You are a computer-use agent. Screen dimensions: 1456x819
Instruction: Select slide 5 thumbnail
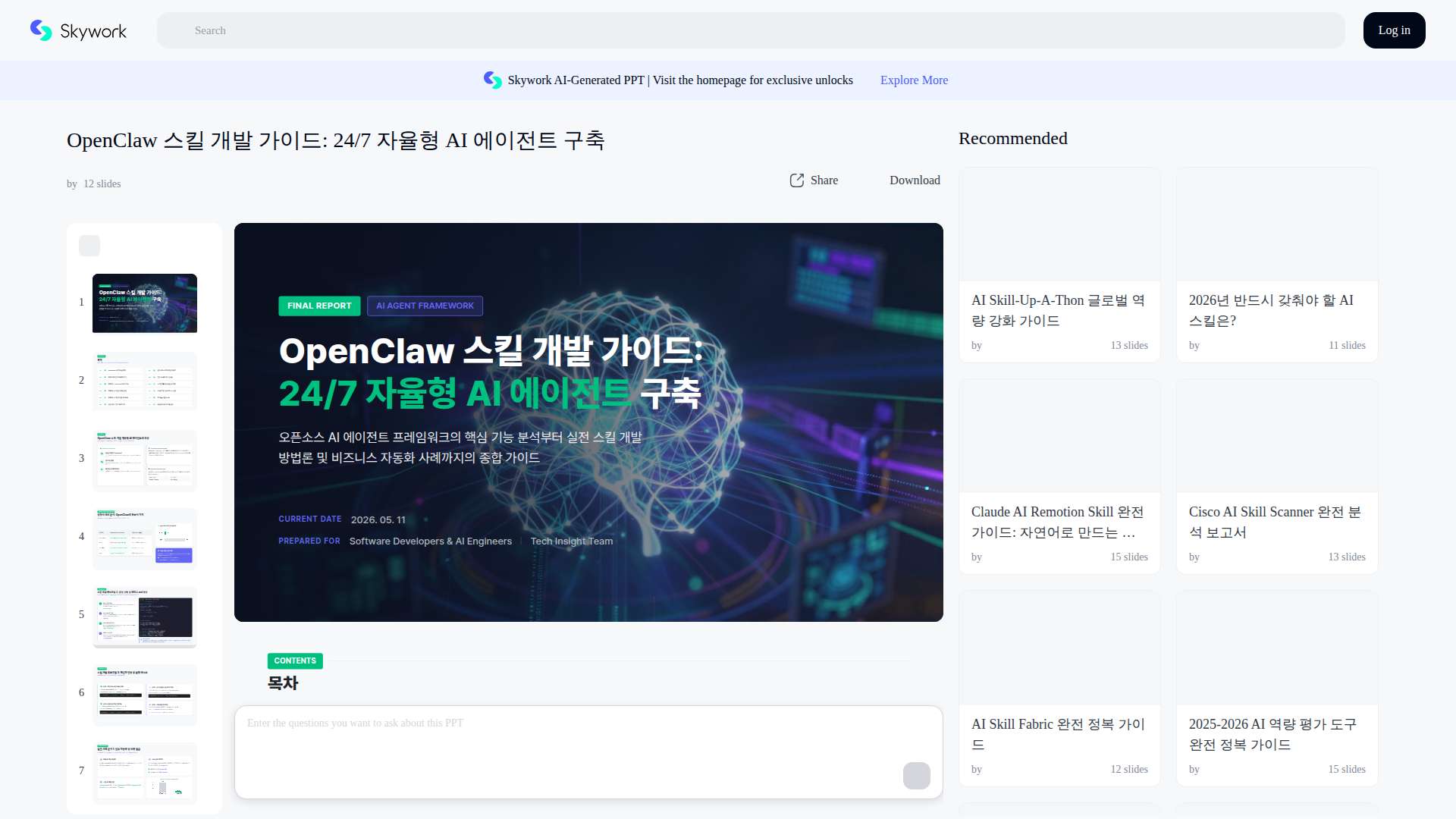click(x=145, y=616)
